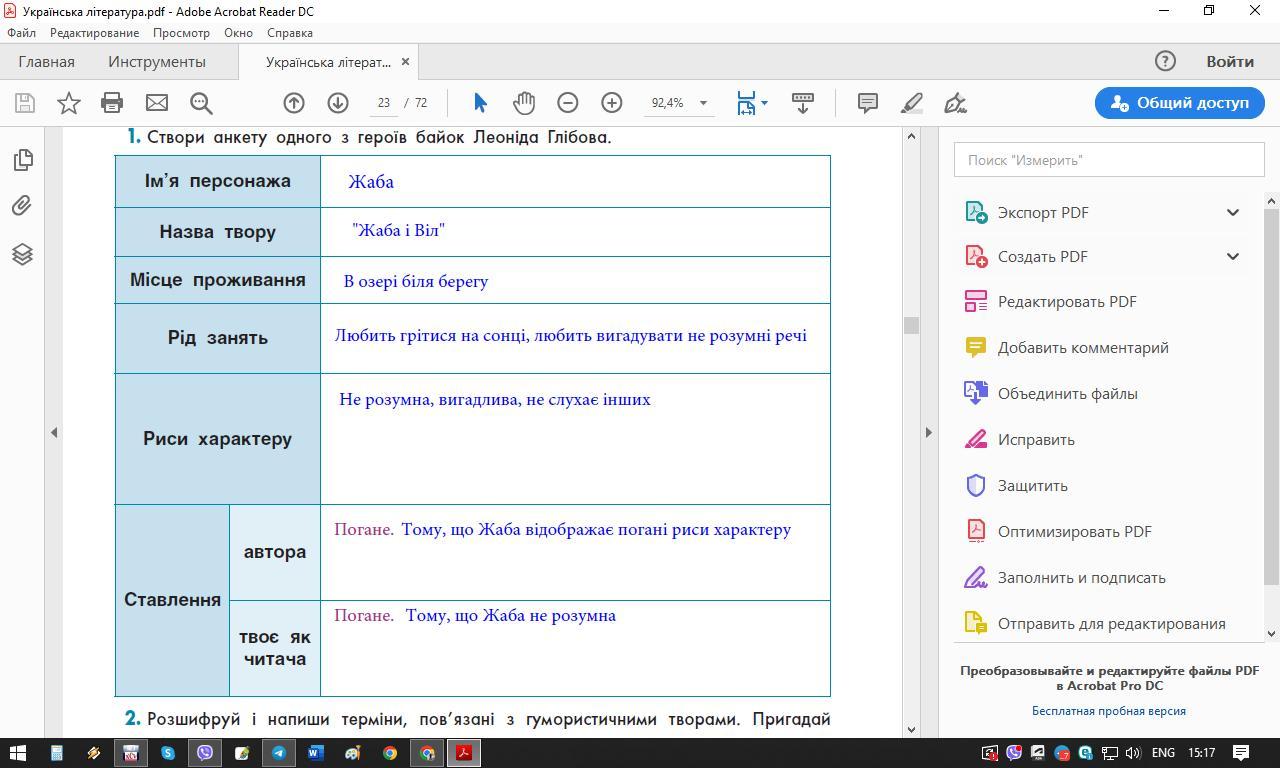Collapse the right tools pane arrow
1280x768 pixels.
[928, 432]
